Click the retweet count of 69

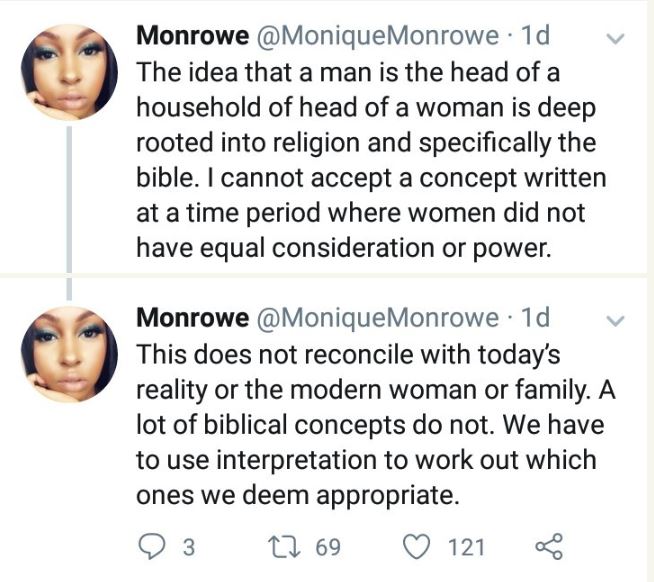[327, 547]
